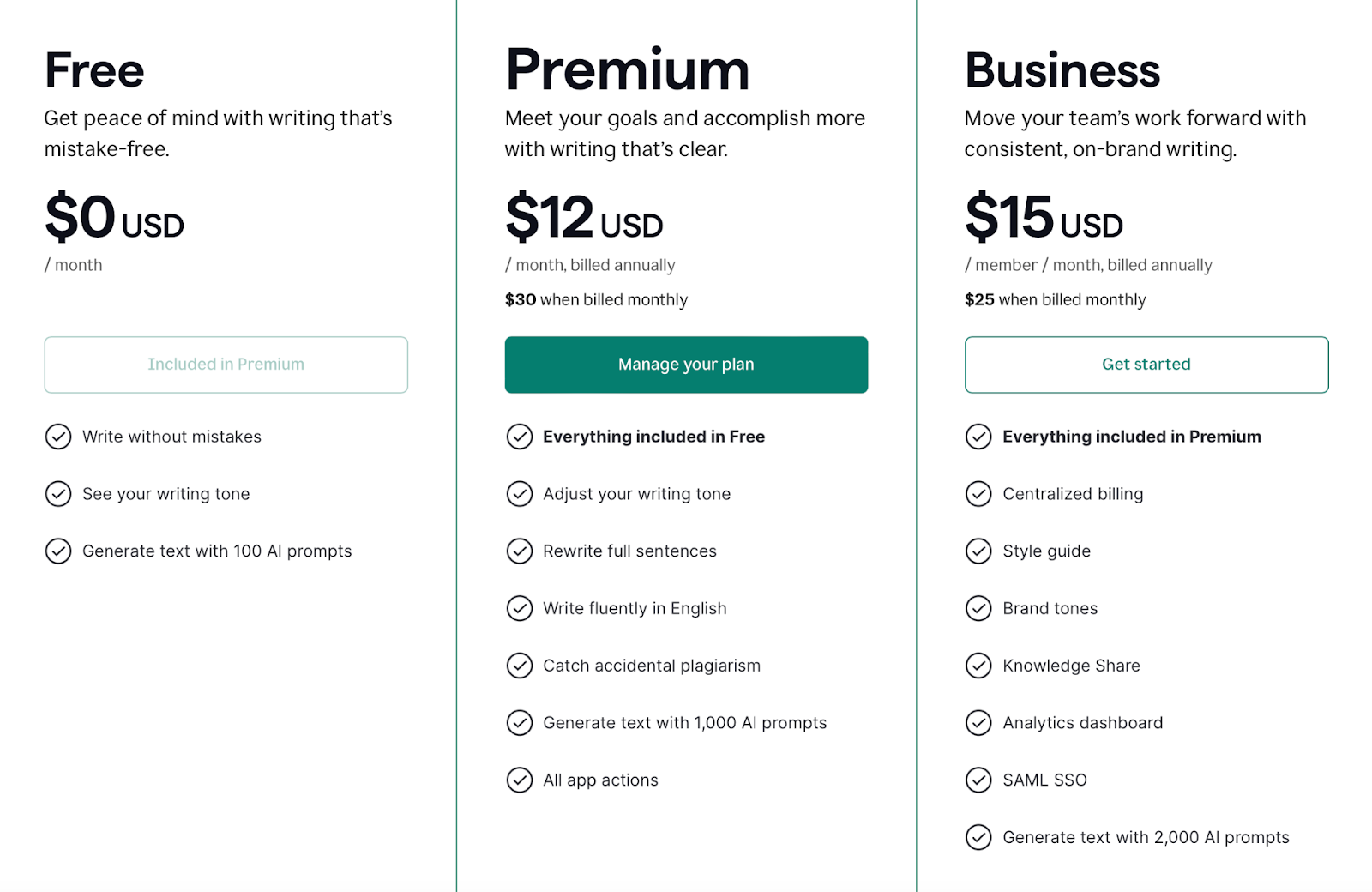Click checkmark beside Centralized billing
Viewport: 1372px width, 892px height.
point(978,494)
